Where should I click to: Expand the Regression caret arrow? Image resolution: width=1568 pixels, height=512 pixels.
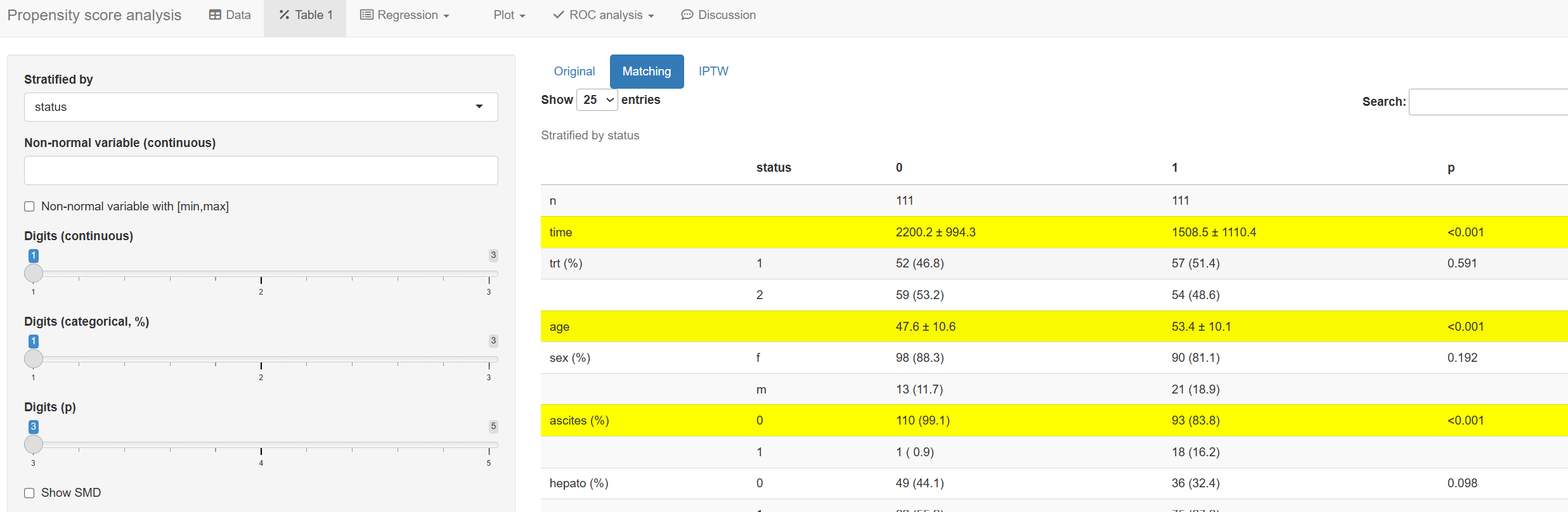446,16
